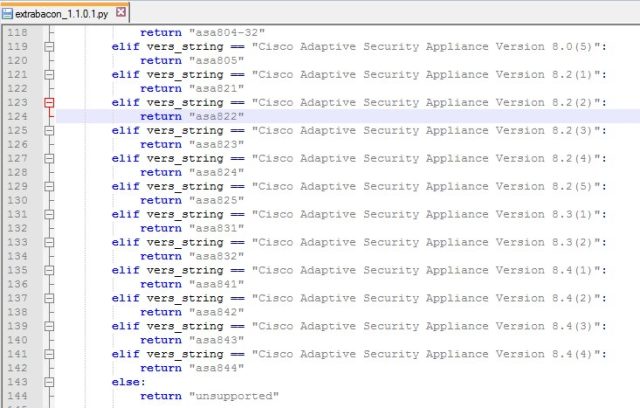The image size is (640, 408).
Task: Click the string "asa823"
Action: 216,144
